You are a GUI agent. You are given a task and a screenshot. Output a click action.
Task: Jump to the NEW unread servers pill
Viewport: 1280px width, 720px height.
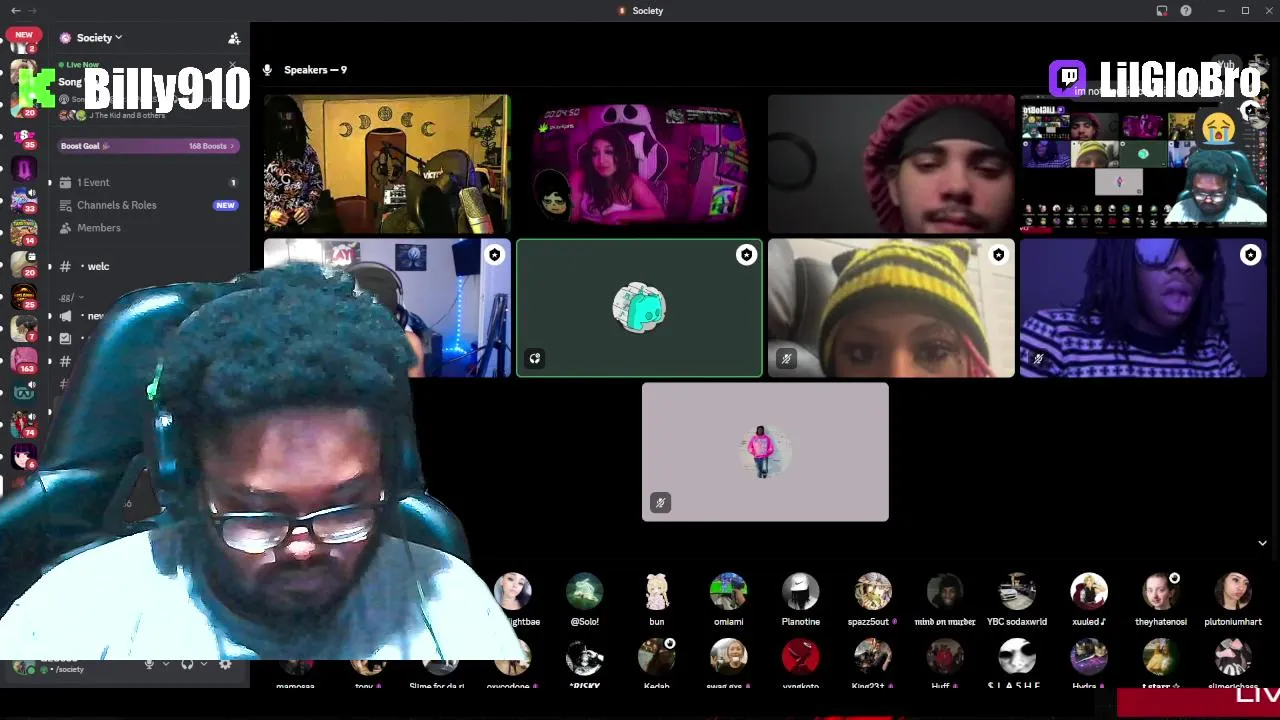(x=24, y=34)
